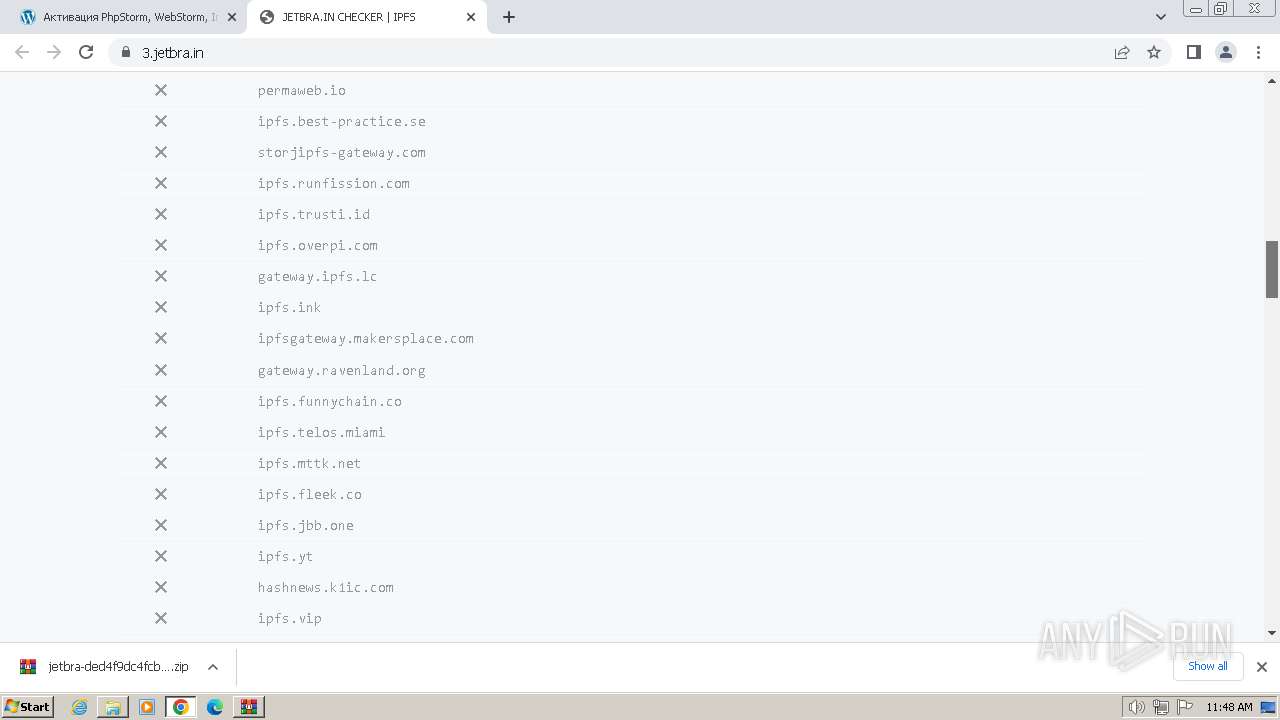Click the gateway.ravenland.org gateway name

pyautogui.click(x=342, y=370)
